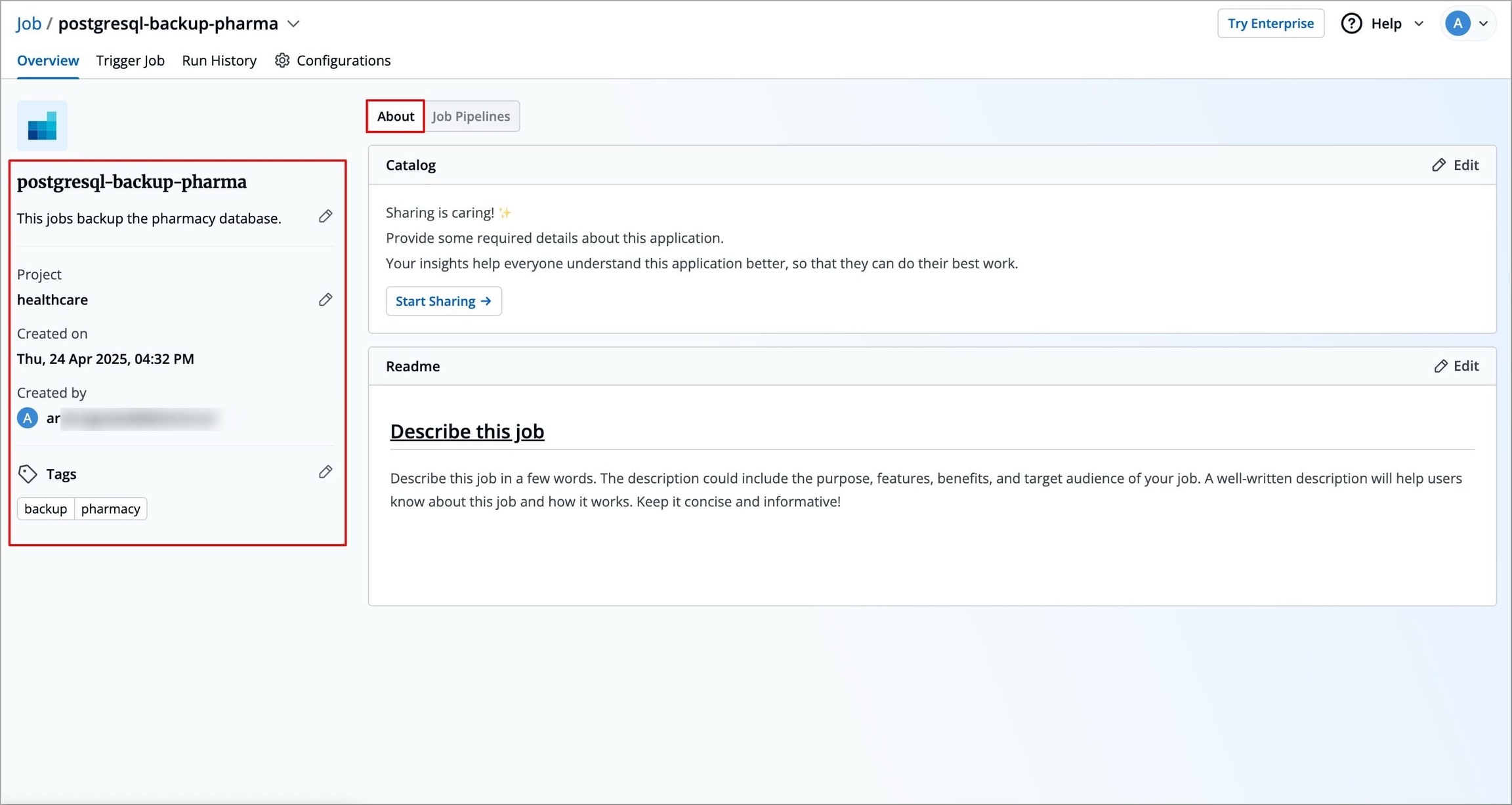
Task: Open the user account dropdown chevron
Action: click(1484, 24)
